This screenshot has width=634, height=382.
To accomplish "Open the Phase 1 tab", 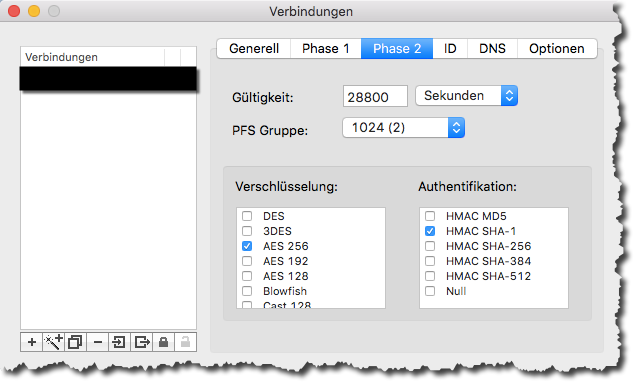I will coord(326,49).
